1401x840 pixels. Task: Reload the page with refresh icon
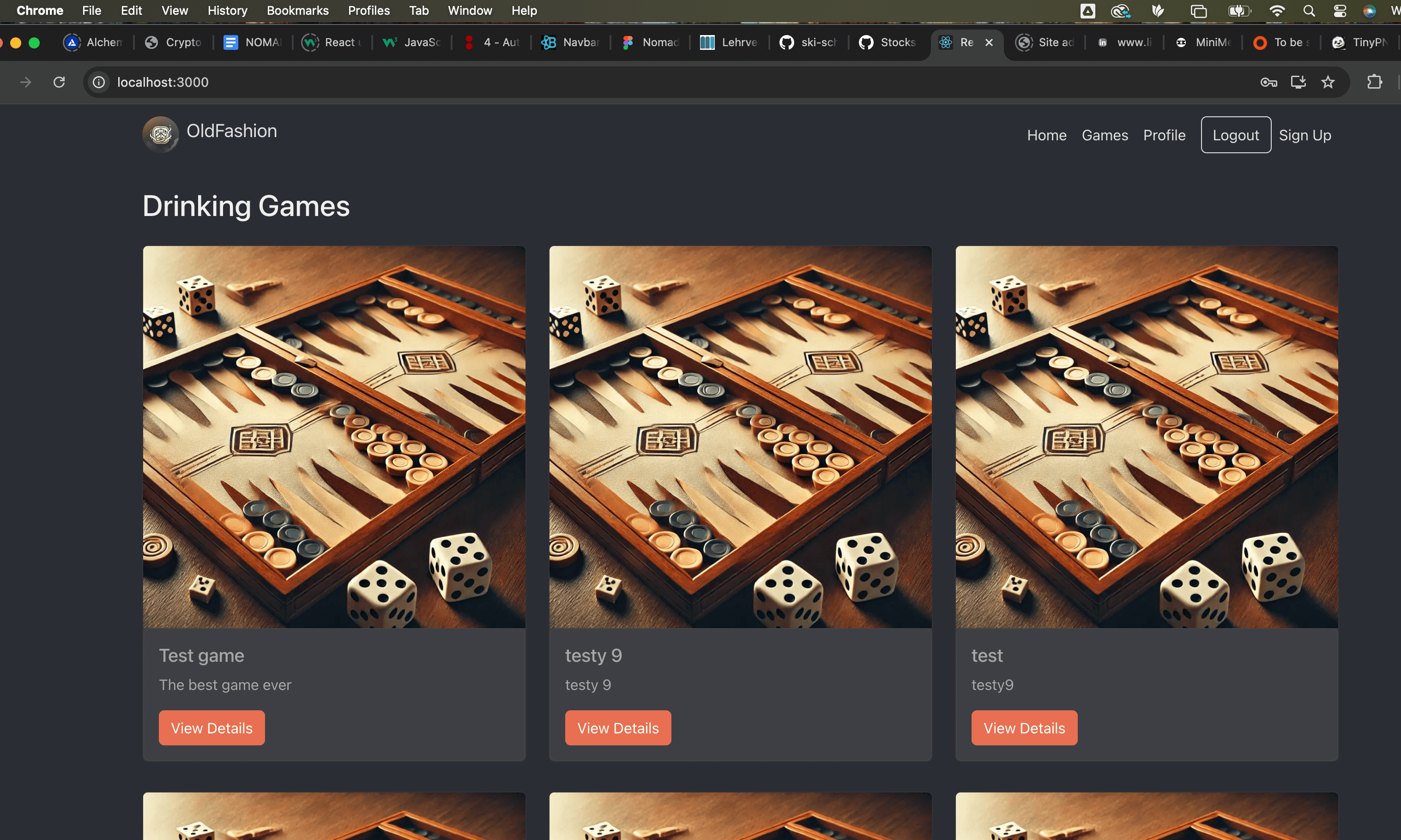[x=59, y=82]
